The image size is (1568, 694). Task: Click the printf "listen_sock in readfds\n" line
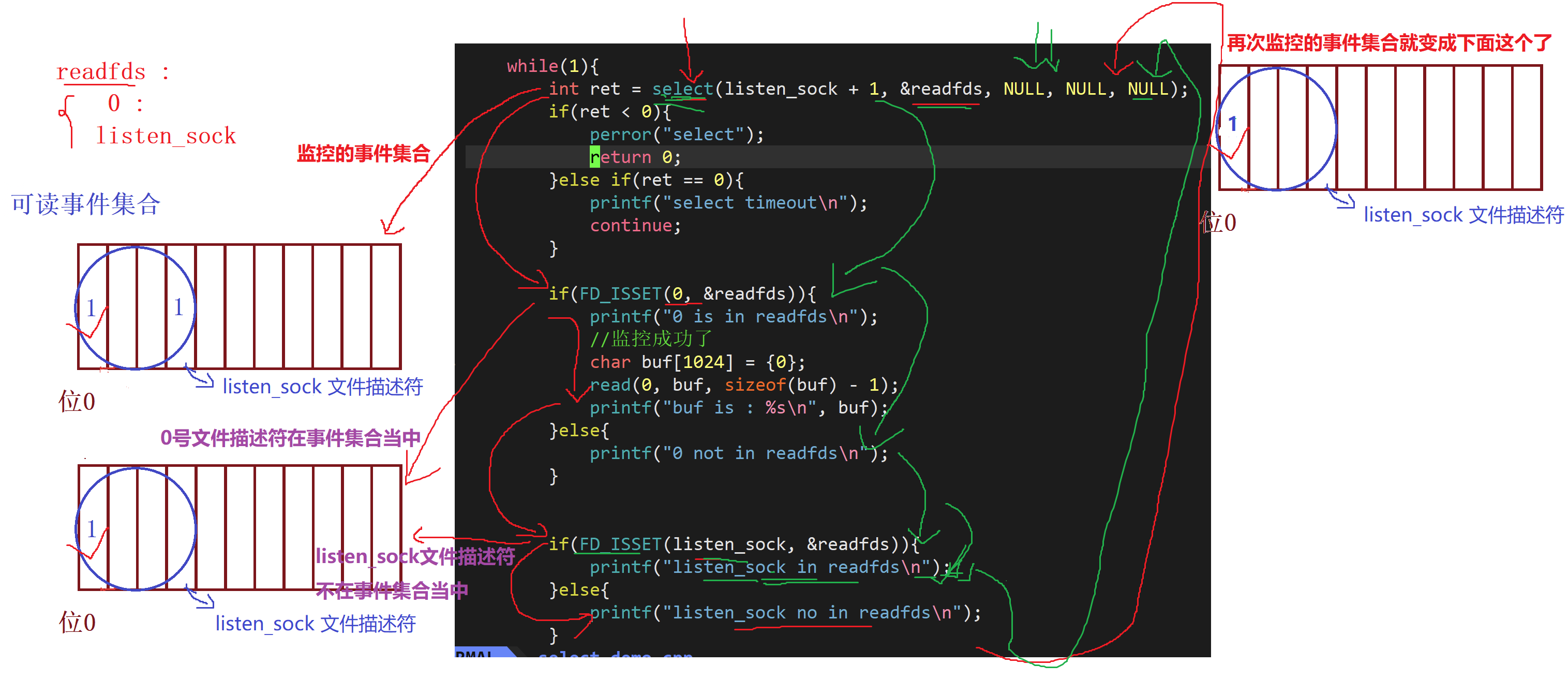click(x=769, y=567)
